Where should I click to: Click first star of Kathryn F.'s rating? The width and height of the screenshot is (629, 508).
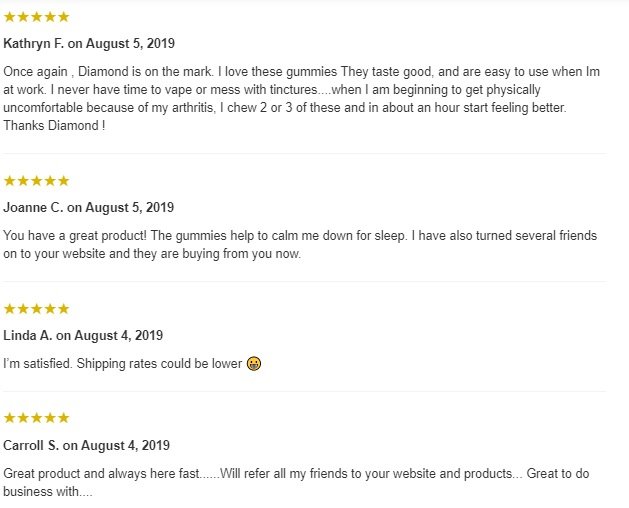10,17
